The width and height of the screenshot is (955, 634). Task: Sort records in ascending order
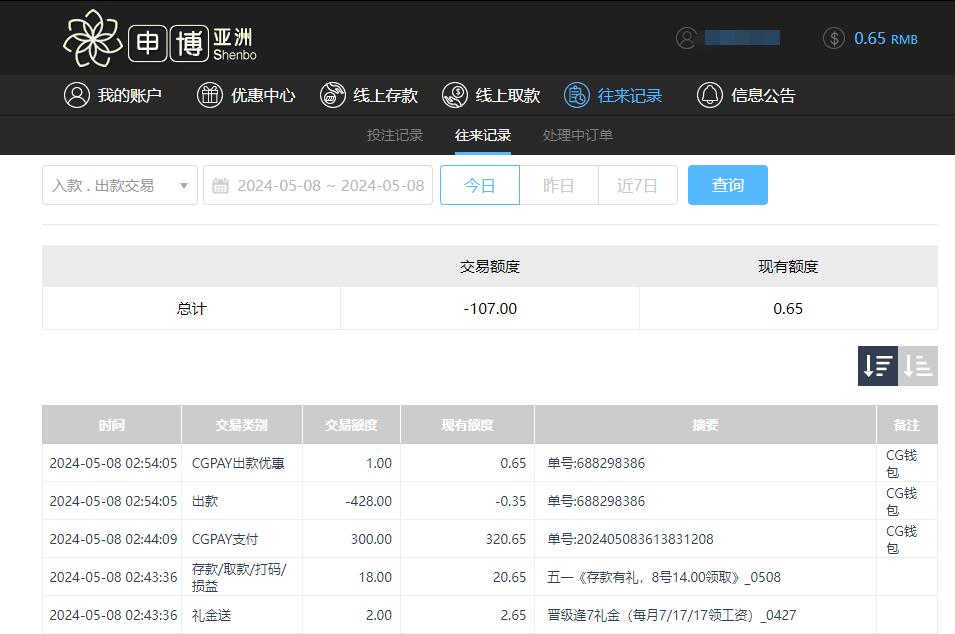pyautogui.click(x=918, y=366)
